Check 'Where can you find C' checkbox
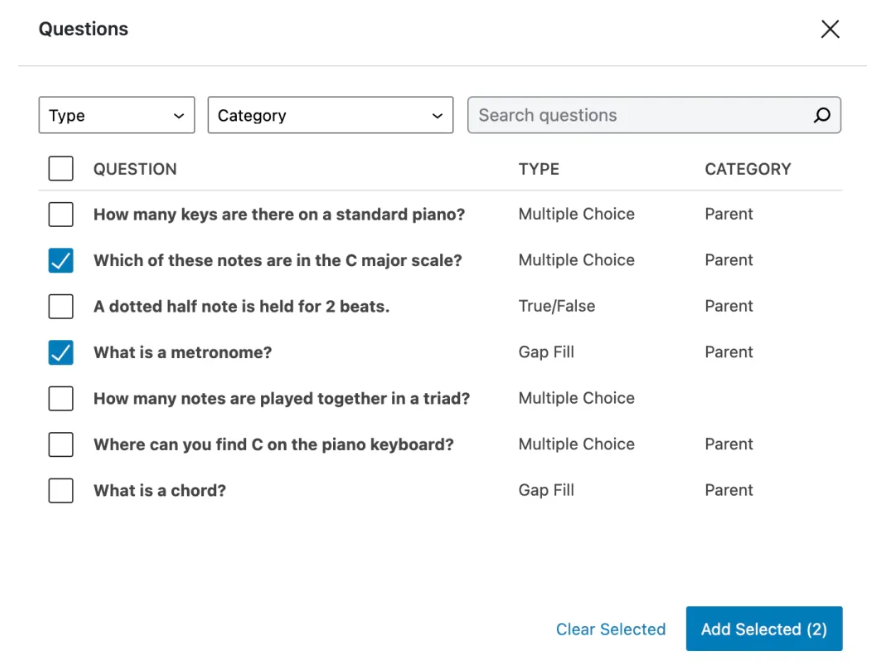877x663 pixels. [x=61, y=444]
